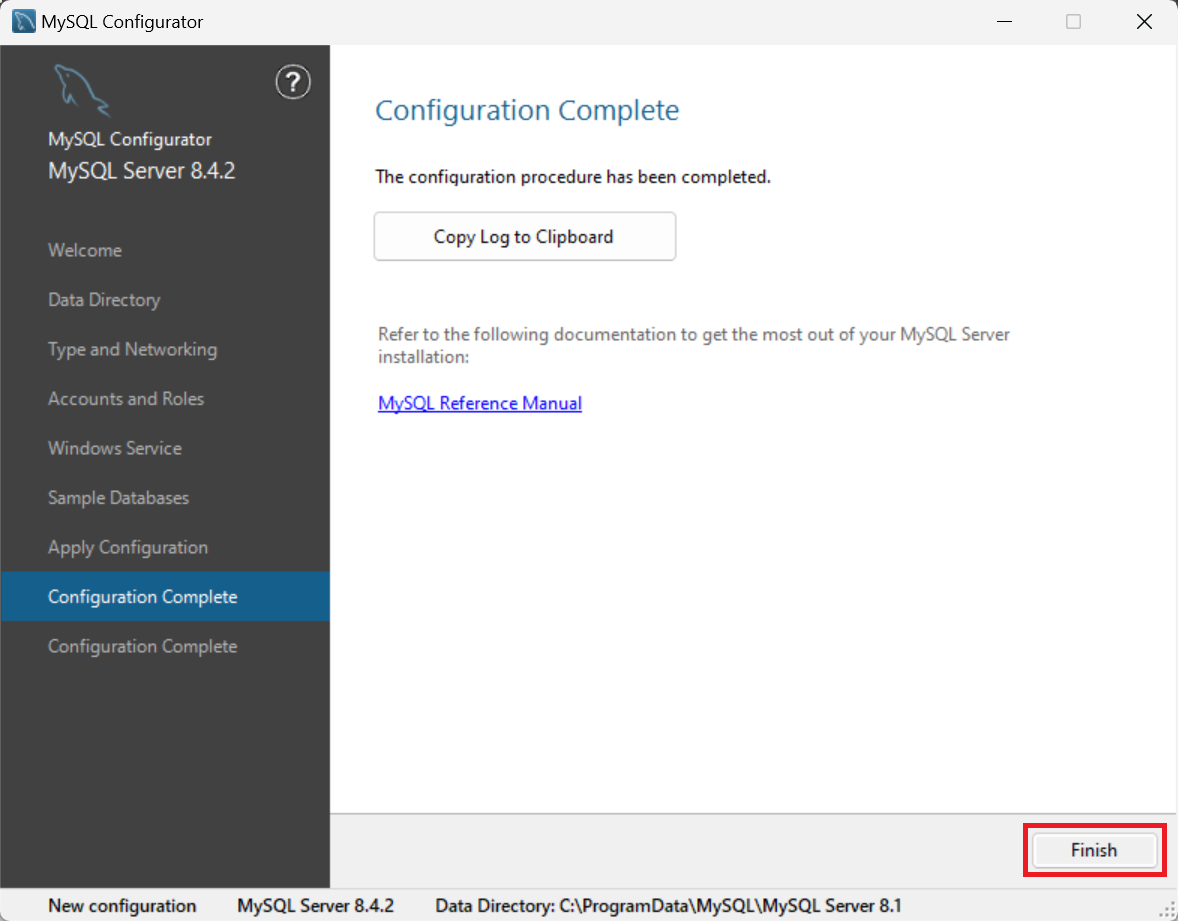Click 'MySQL Server 8.4.2' text in sidebar

pyautogui.click(x=142, y=171)
